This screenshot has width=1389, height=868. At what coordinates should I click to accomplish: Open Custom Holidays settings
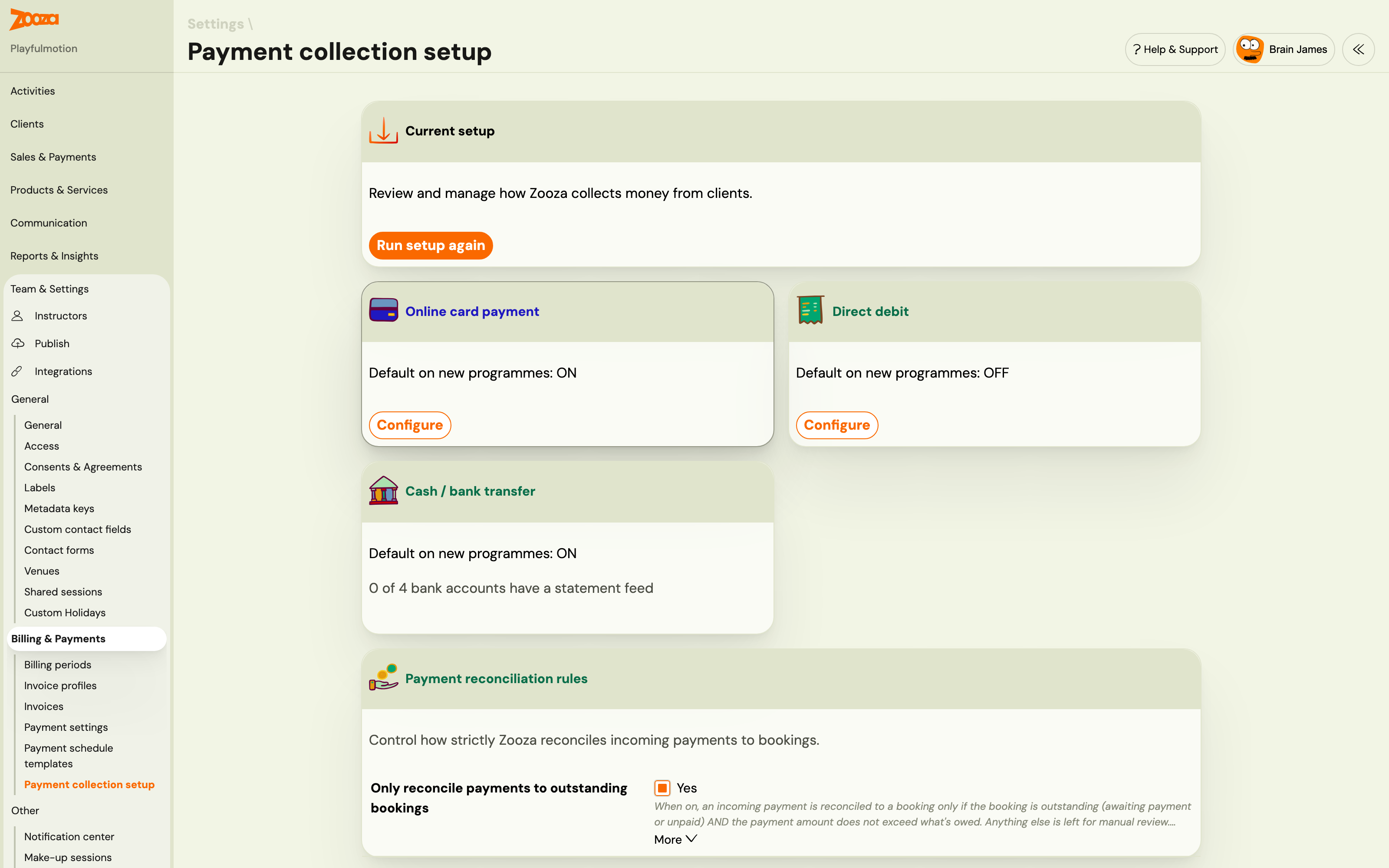pyautogui.click(x=65, y=612)
